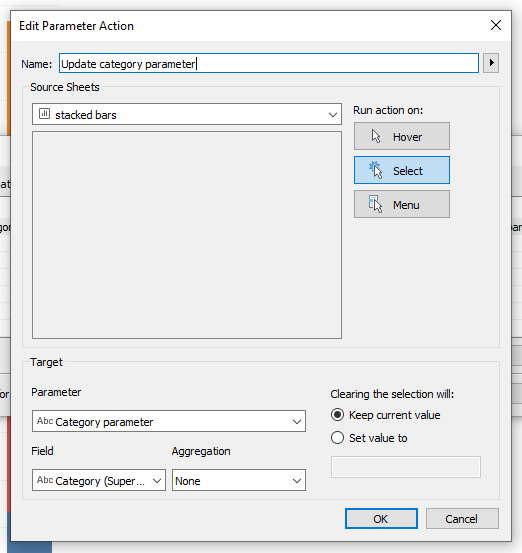Viewport: 522px width, 553px height.
Task: Click the Select cursor sparkle icon
Action: tap(376, 170)
